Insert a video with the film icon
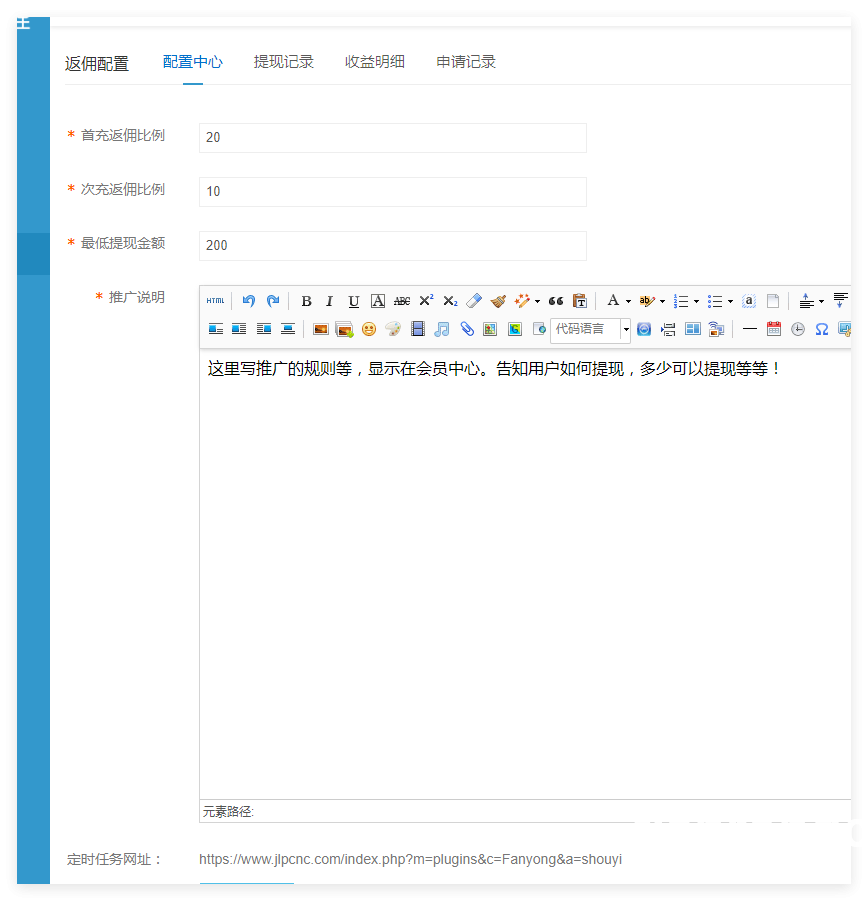Image resolution: width=868 pixels, height=901 pixels. [x=418, y=329]
